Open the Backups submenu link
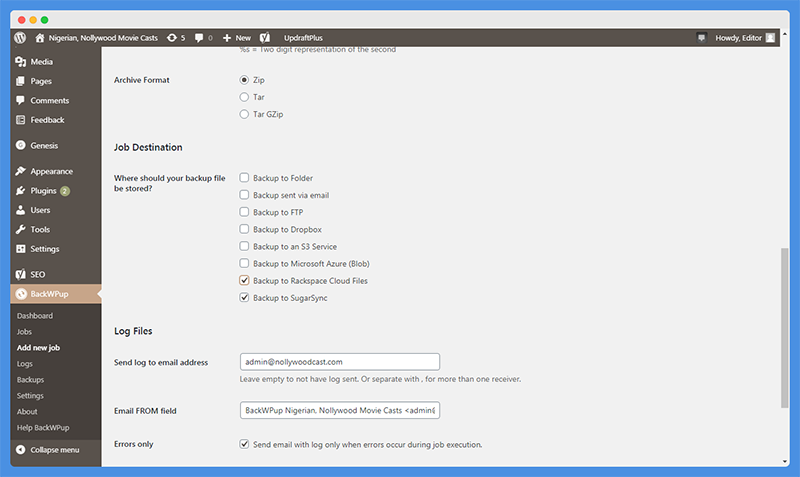Screen dimensions: 800x477 click(x=30, y=380)
